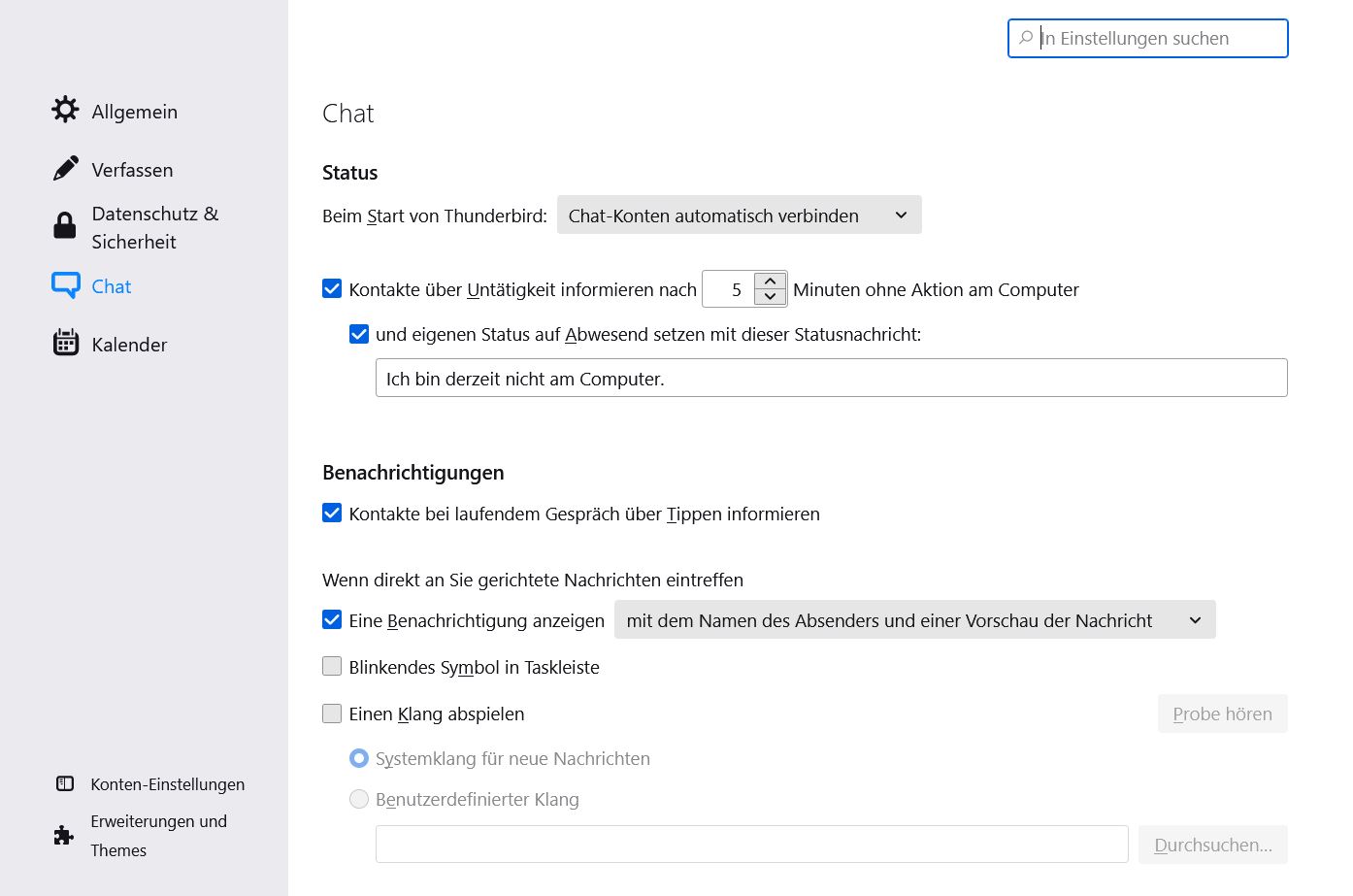Click the Verfassen pencil icon
Viewport: 1353px width, 896px height.
(65, 169)
